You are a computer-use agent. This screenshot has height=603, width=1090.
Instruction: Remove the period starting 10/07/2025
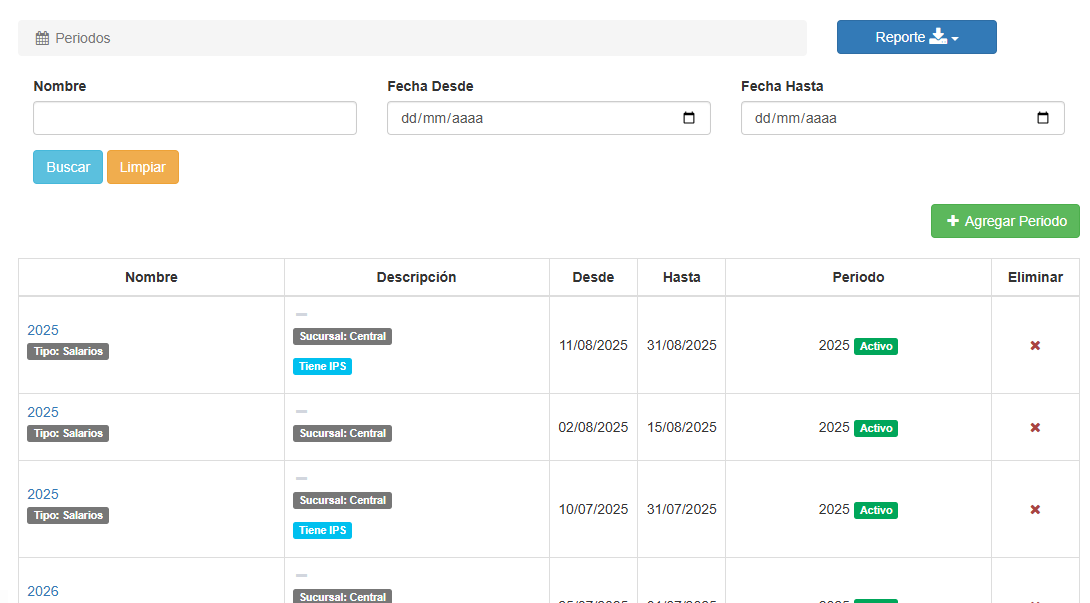point(1035,510)
